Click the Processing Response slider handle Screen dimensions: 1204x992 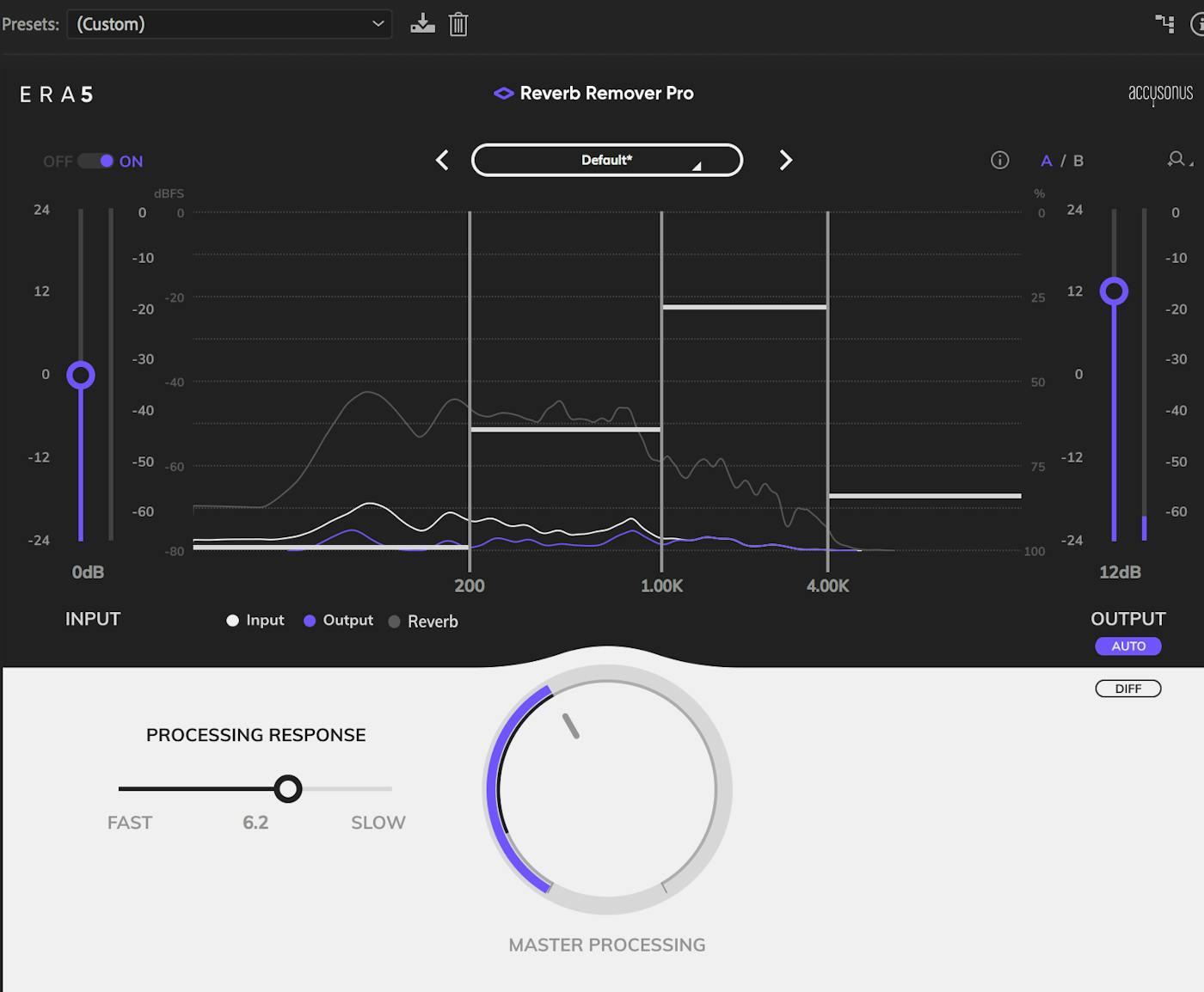[x=288, y=788]
